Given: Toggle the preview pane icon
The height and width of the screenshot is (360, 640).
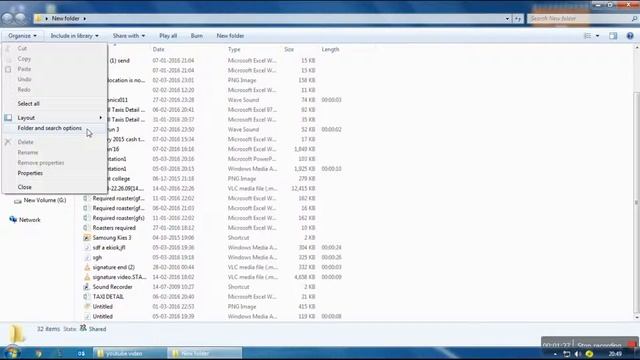Looking at the screenshot, I should coord(613,36).
